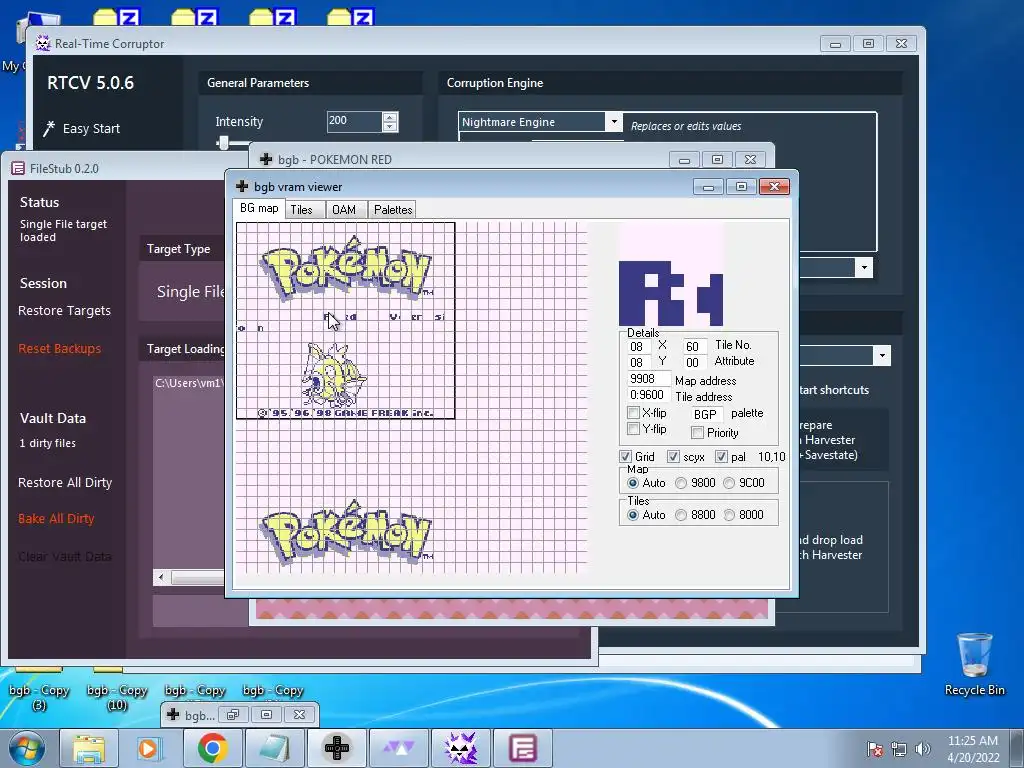
Task: Switch to BG map tab
Action: tap(259, 208)
